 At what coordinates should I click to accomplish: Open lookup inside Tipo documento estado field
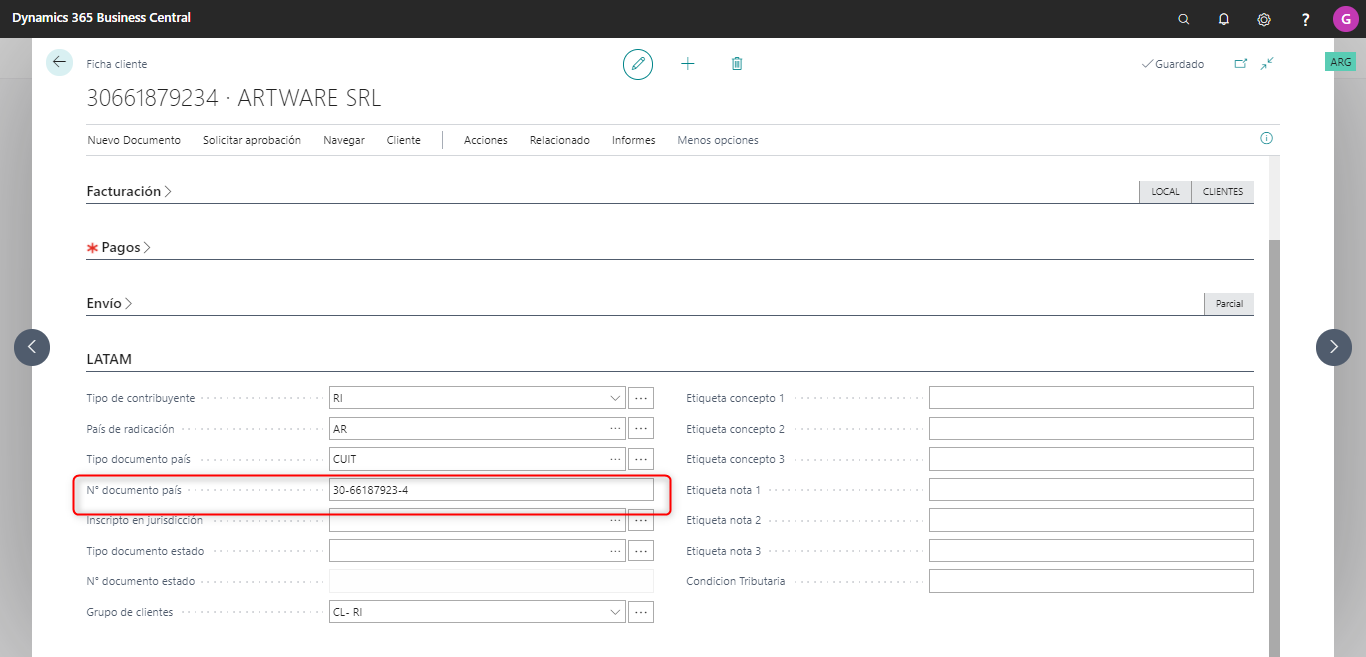615,551
